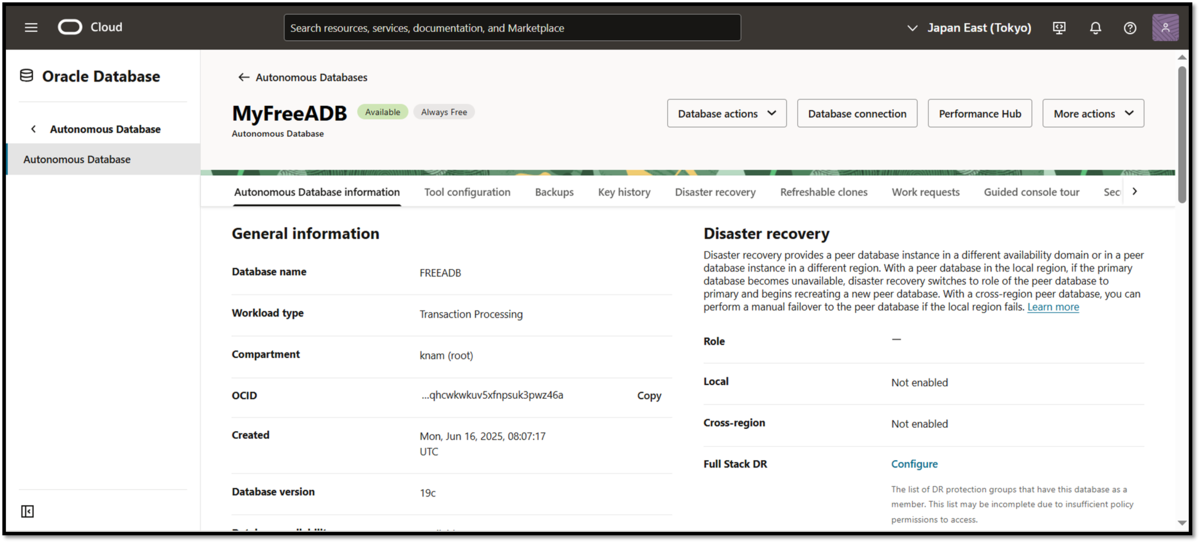This screenshot has width=1200, height=543.
Task: Open the Learn more link on disaster recovery
Action: [1053, 307]
